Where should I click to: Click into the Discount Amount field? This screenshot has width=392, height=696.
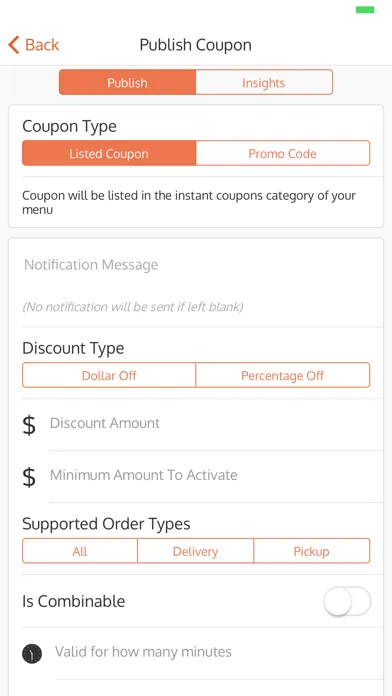[216, 423]
